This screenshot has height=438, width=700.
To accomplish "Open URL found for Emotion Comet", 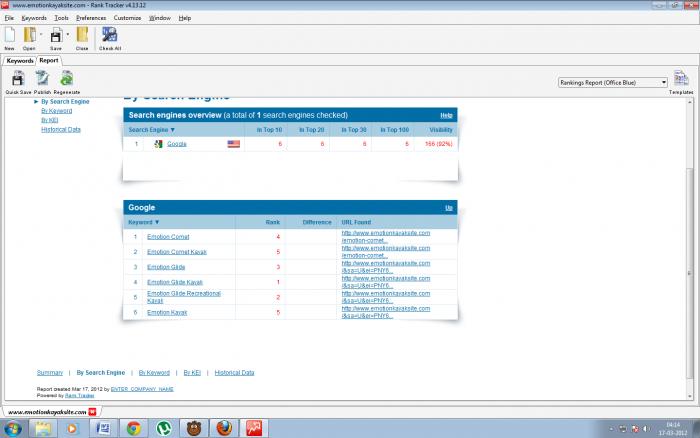I will tap(386, 237).
